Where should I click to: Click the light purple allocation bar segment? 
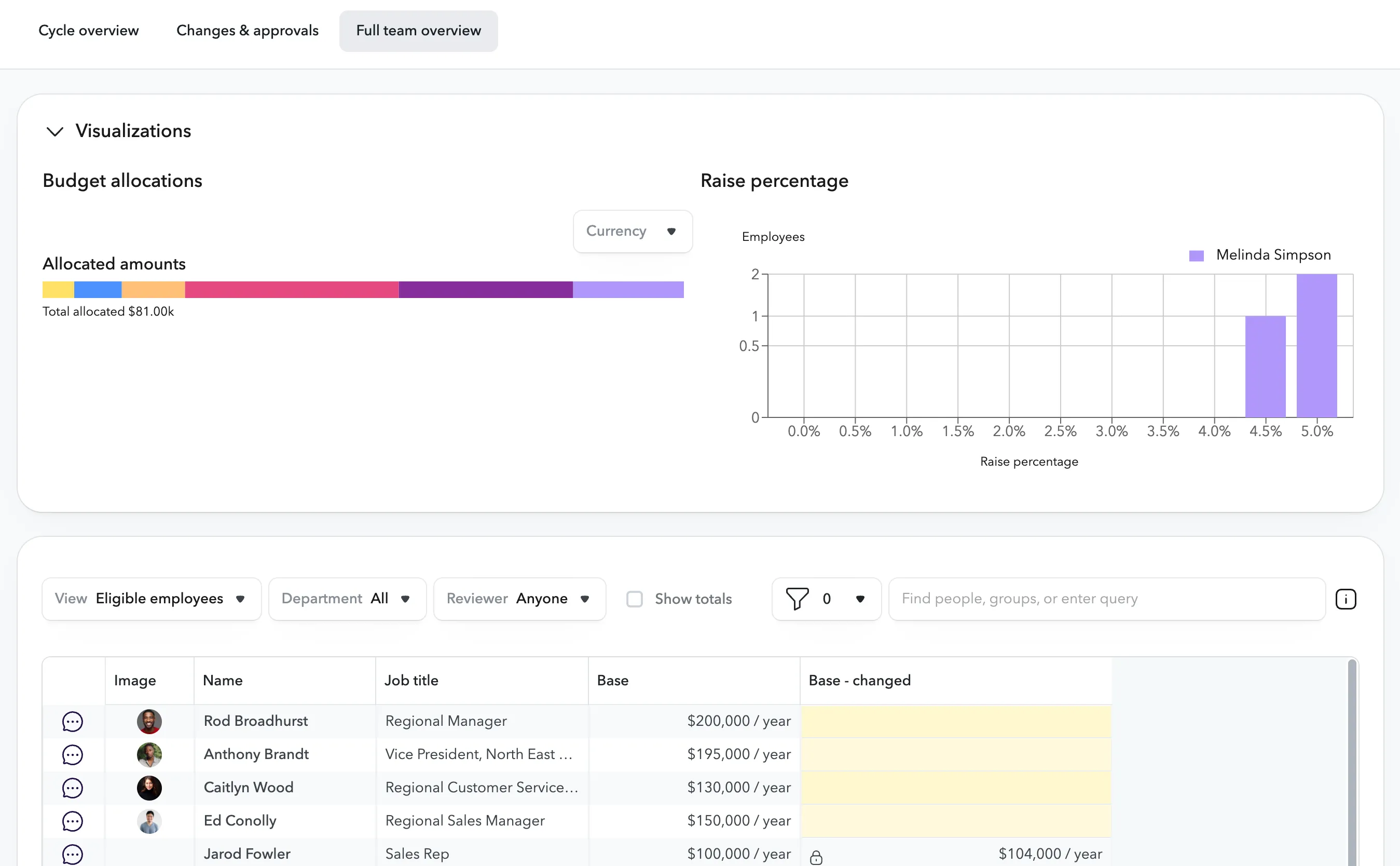click(x=628, y=290)
